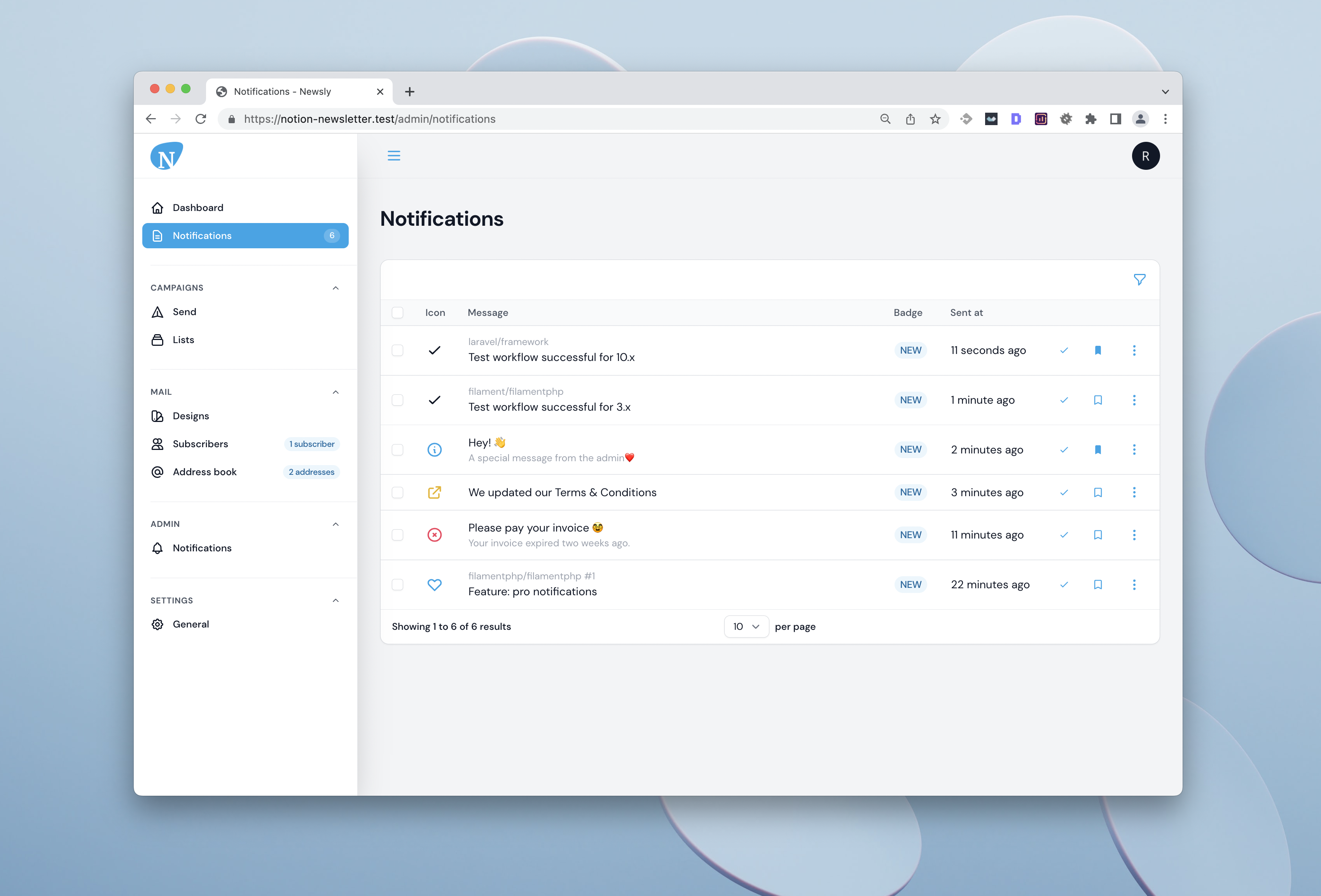Click the info circle icon on Hey! notification
This screenshot has width=1321, height=896.
434,449
